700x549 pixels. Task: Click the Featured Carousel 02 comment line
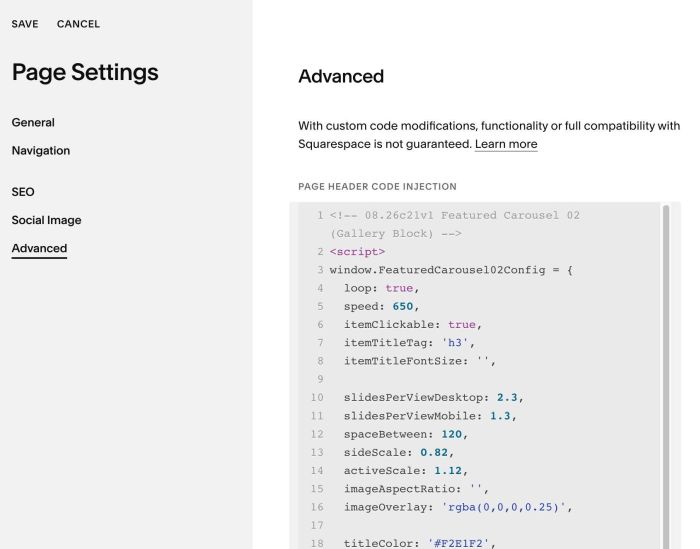(x=454, y=216)
